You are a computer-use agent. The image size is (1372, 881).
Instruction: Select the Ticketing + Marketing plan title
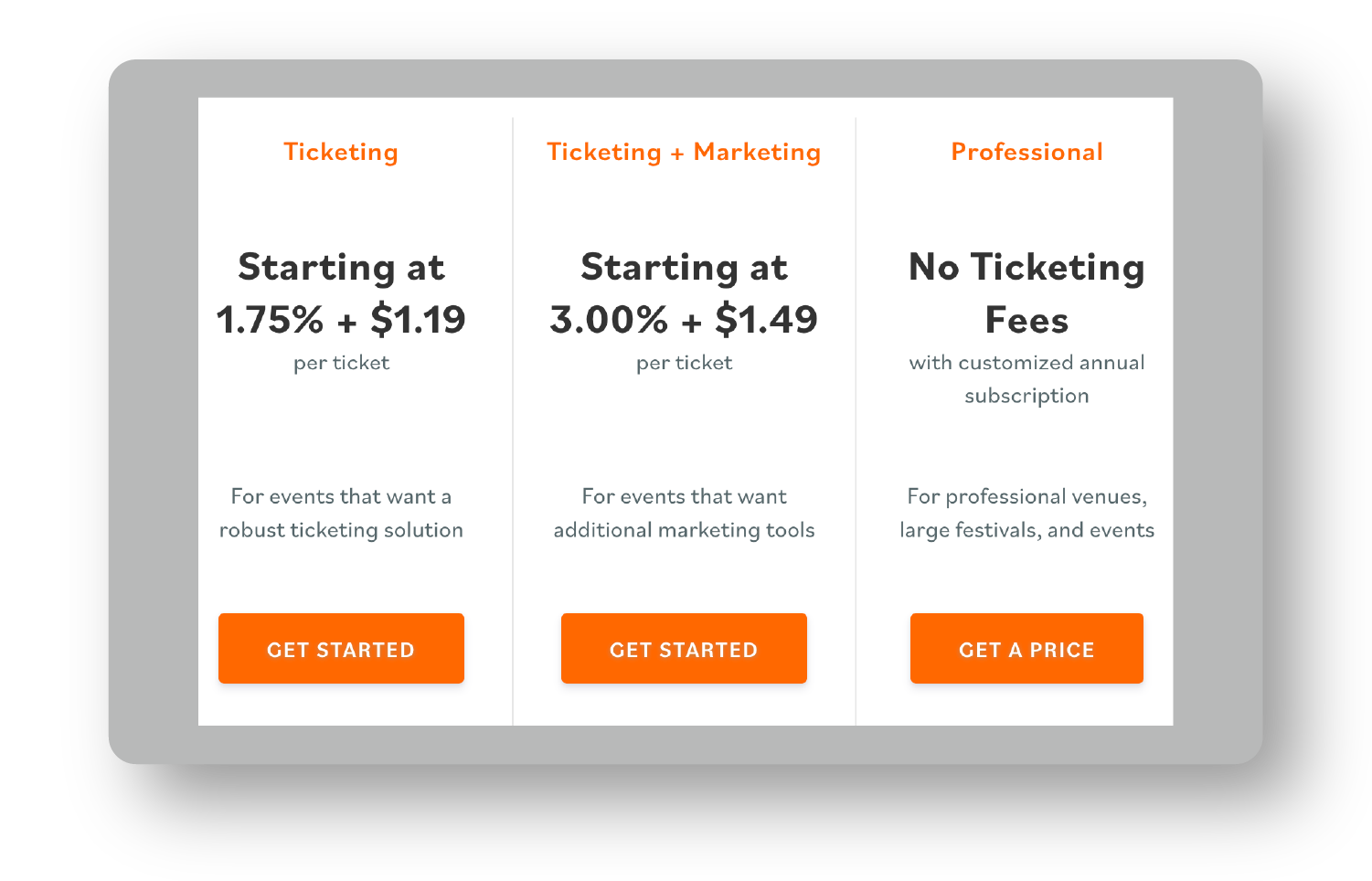(684, 152)
